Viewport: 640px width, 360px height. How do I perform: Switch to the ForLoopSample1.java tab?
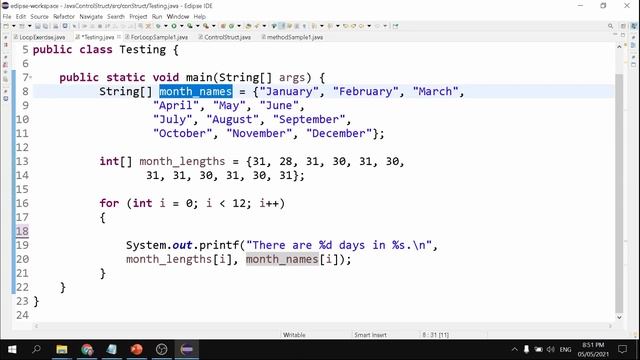pos(157,37)
